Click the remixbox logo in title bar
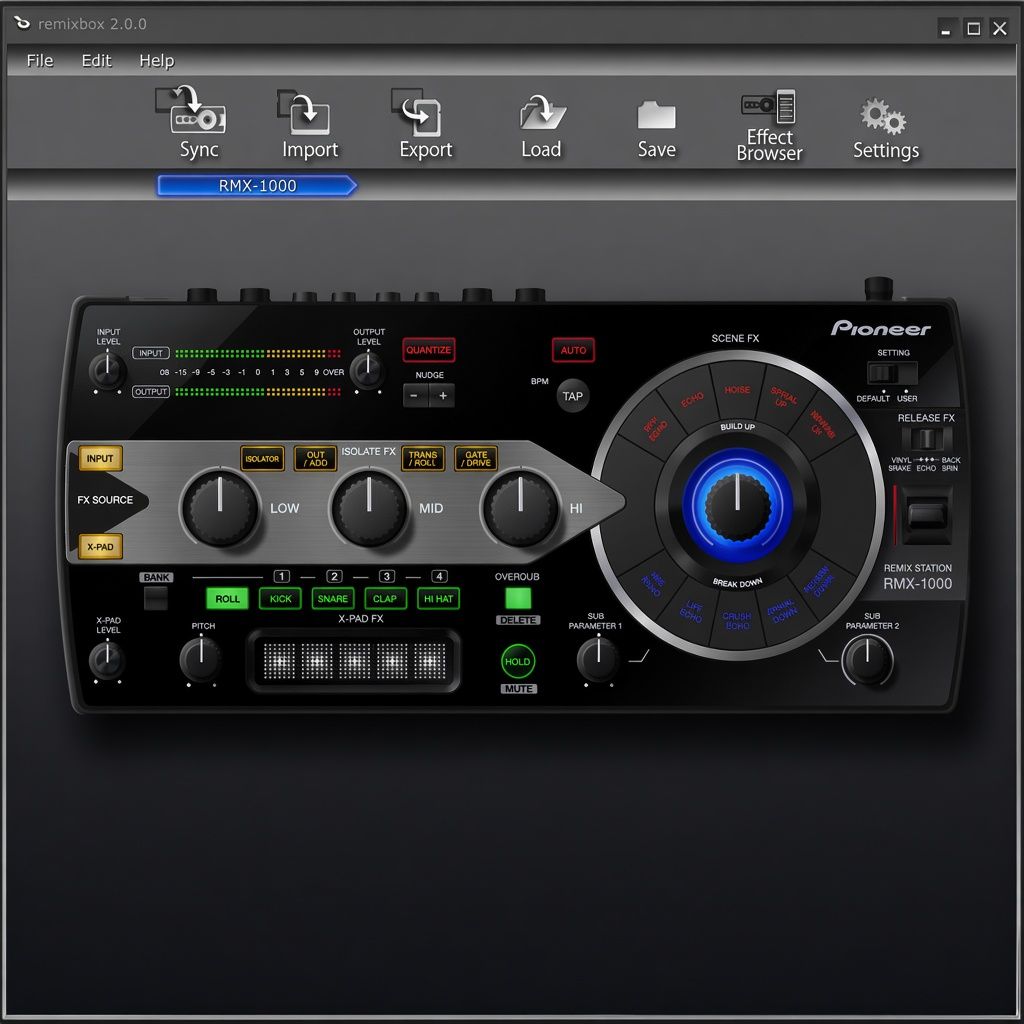The image size is (1024, 1024). click(x=22, y=24)
